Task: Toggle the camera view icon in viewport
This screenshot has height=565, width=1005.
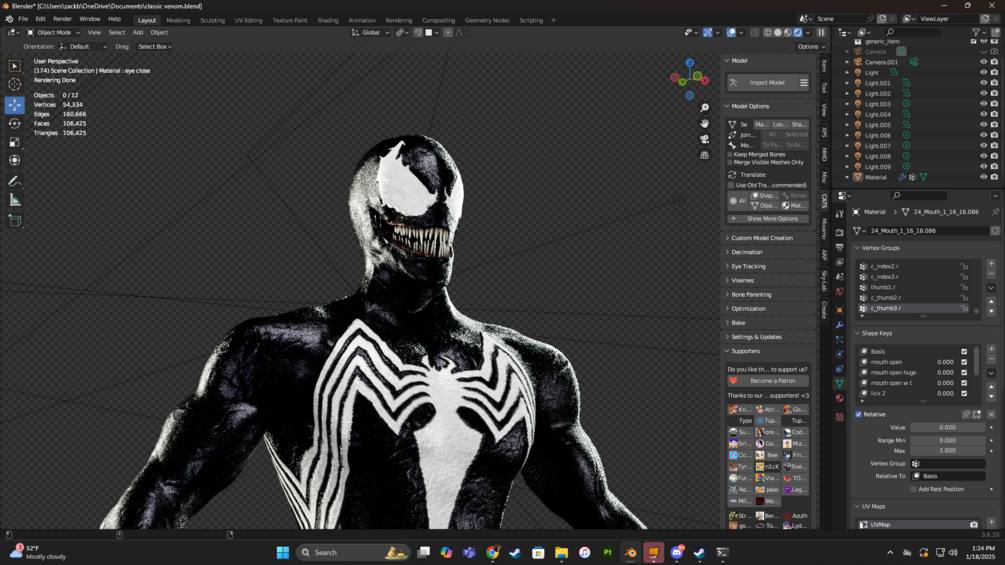Action: [x=705, y=139]
